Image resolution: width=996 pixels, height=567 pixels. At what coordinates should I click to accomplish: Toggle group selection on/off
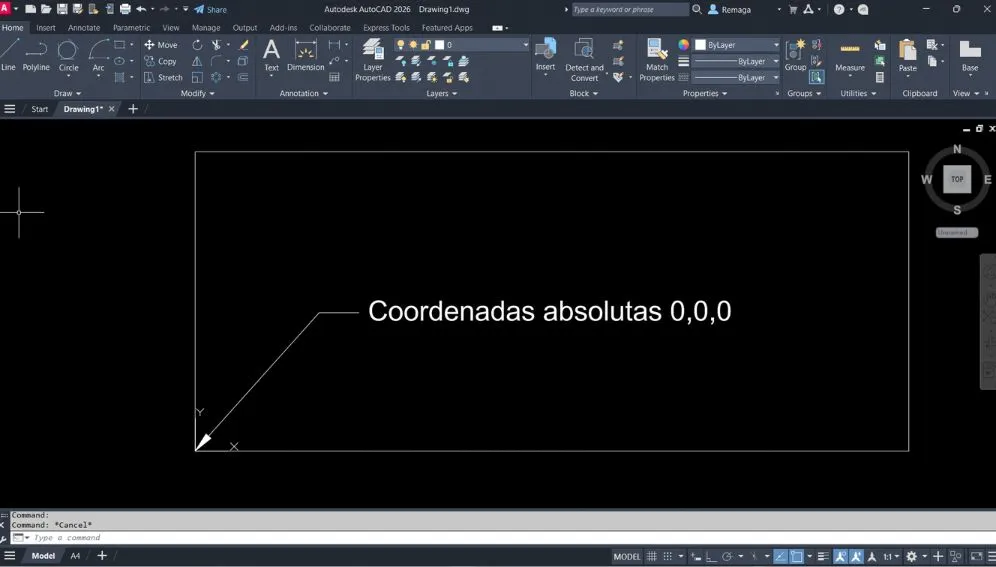(816, 77)
